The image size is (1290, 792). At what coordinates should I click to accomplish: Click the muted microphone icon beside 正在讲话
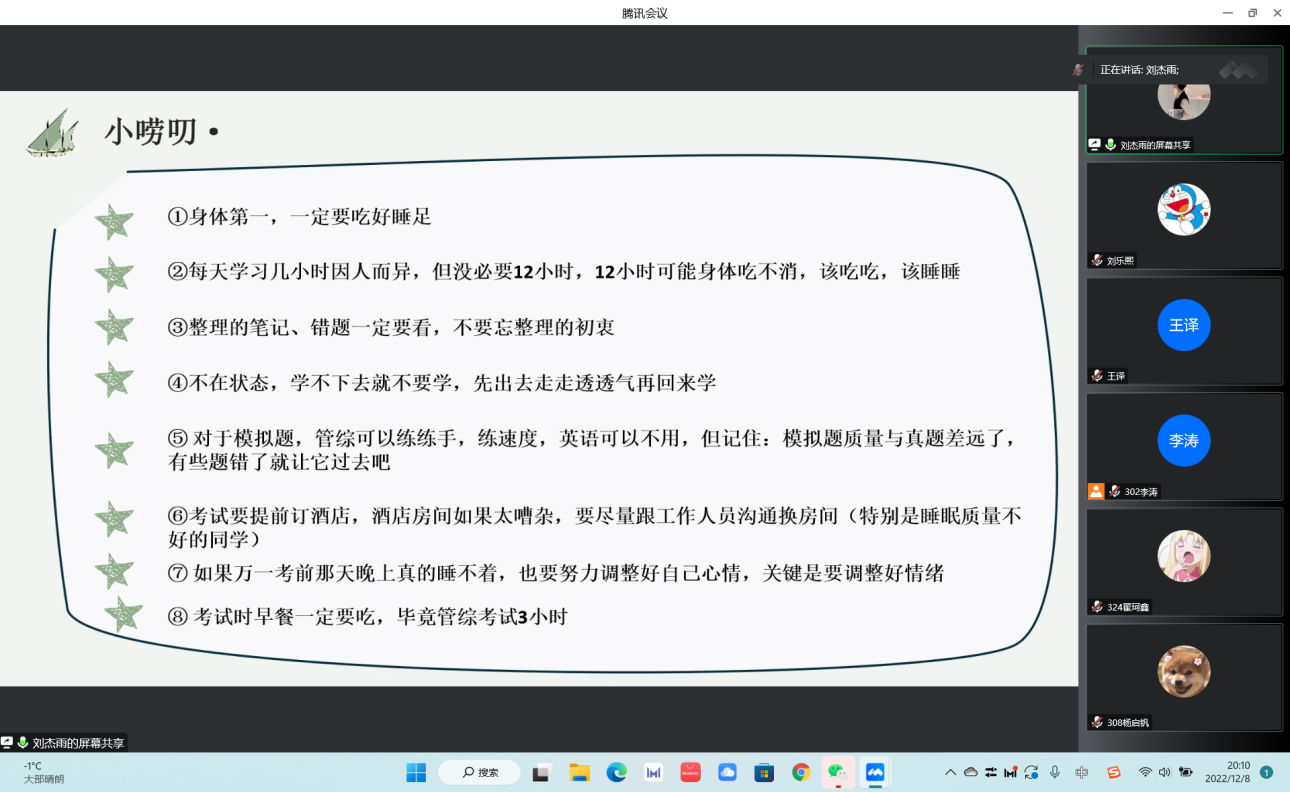coord(1078,70)
